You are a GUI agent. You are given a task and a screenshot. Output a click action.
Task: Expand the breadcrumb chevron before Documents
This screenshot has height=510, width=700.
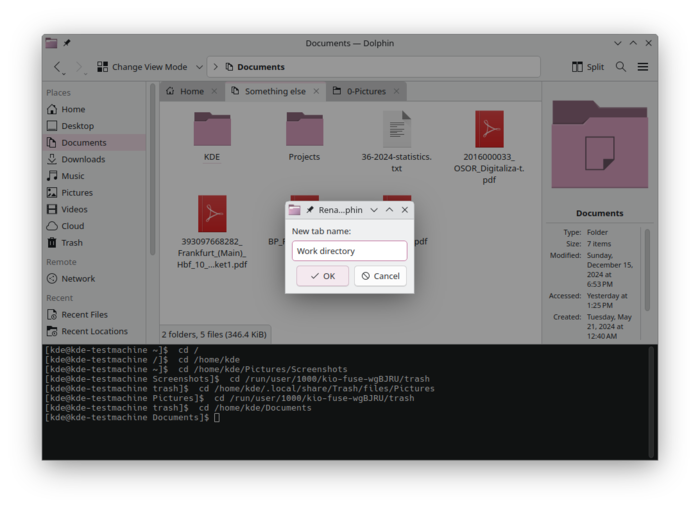pyautogui.click(x=216, y=67)
